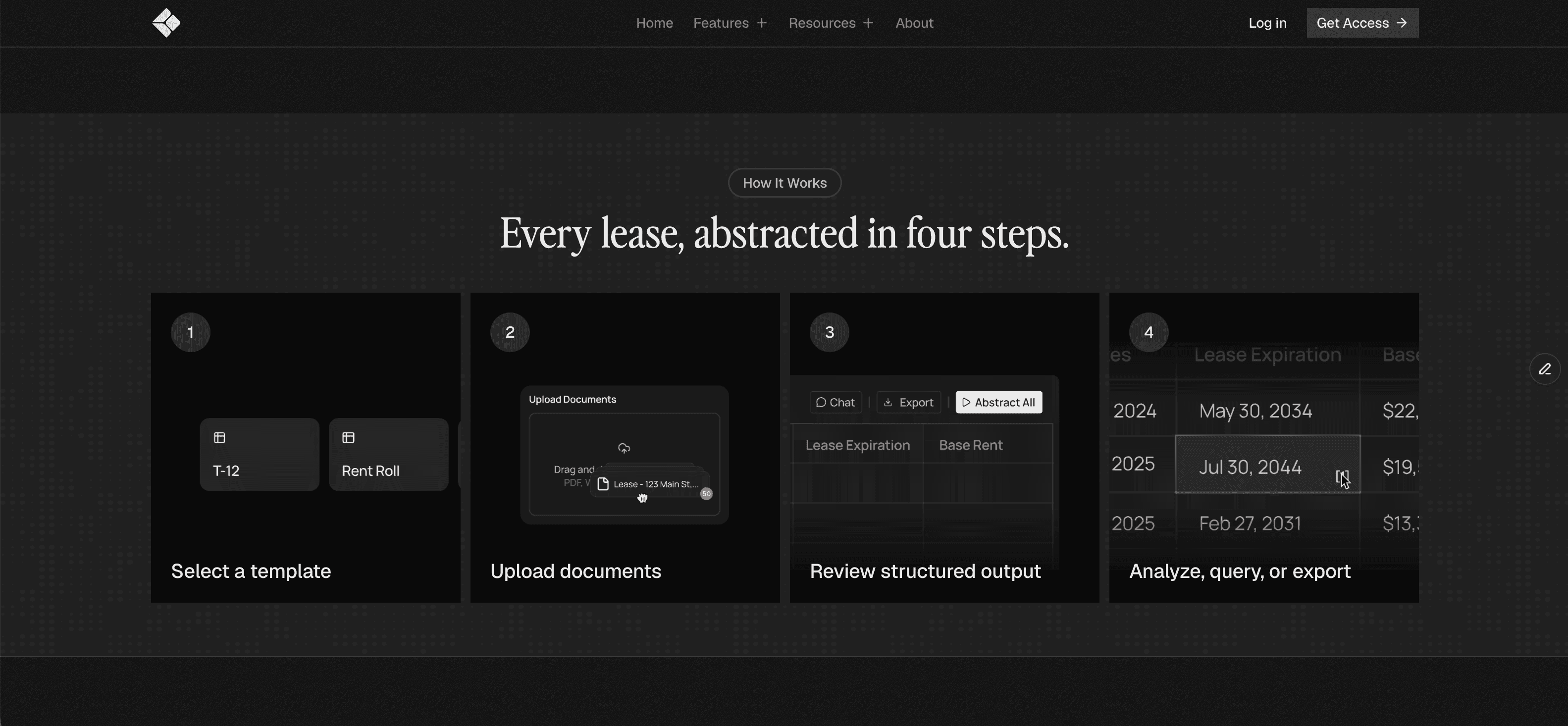Click the Abstract All button
1568x726 pixels.
999,402
